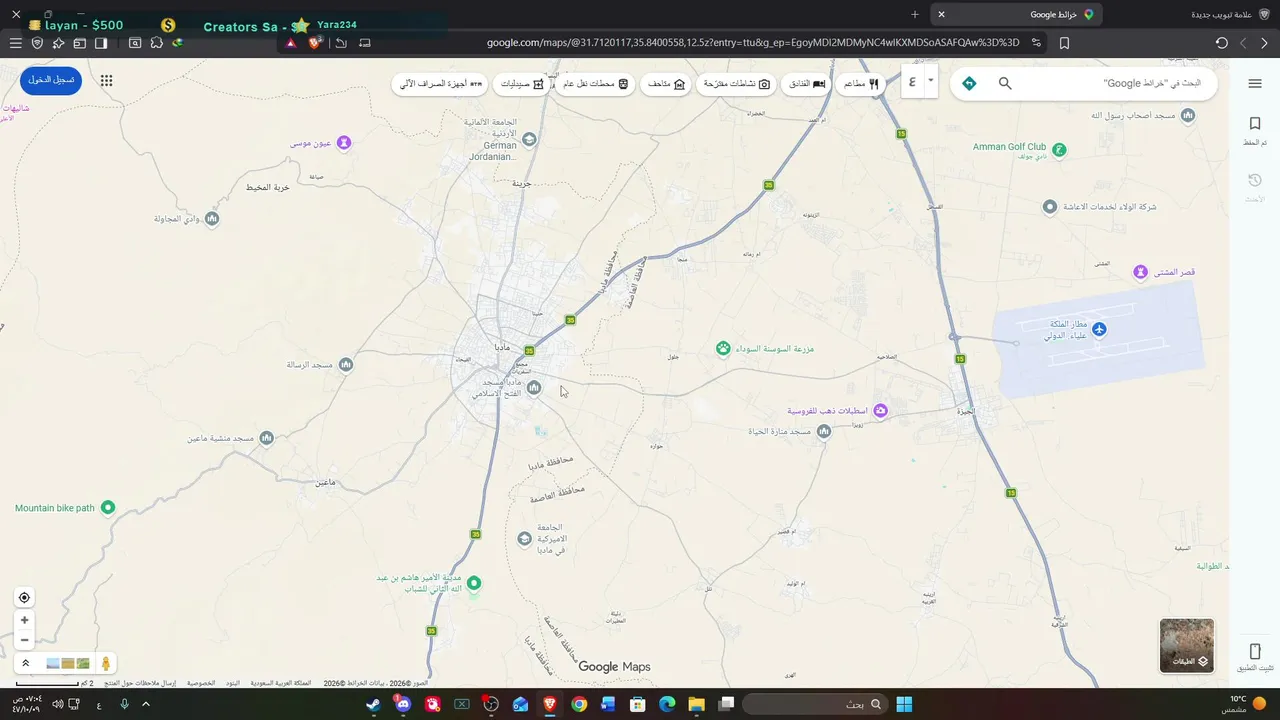1280x720 pixels.
Task: Click Manshiyat Ma'in mosque marker
Action: click(266, 438)
